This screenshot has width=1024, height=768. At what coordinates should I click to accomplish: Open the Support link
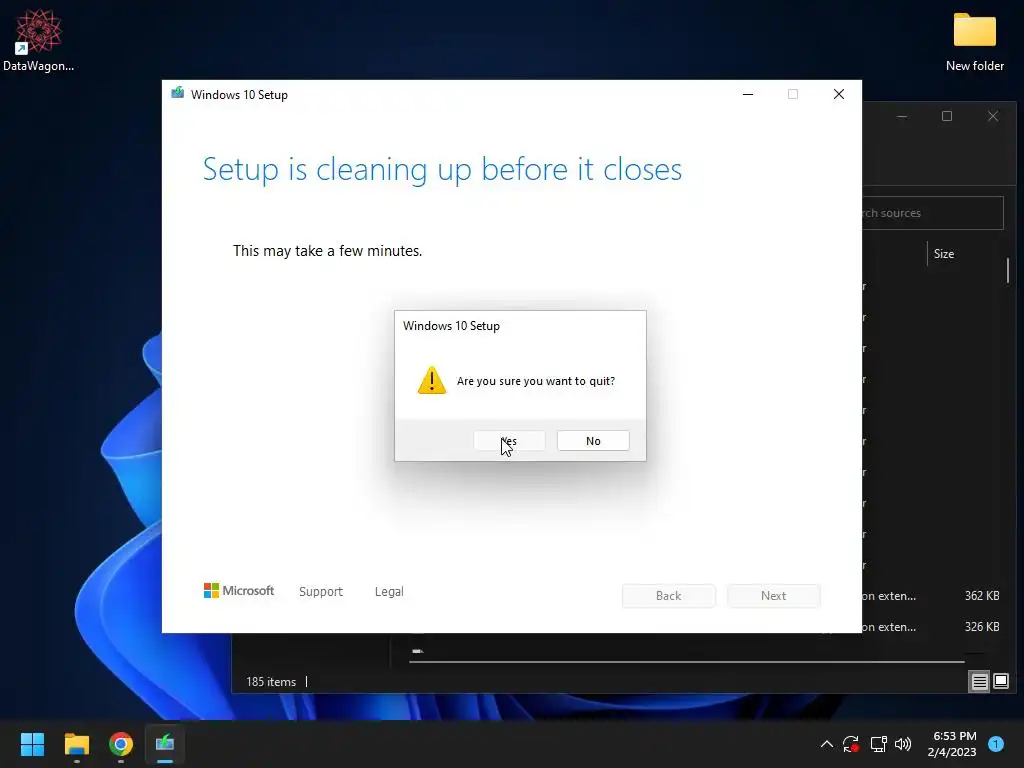tap(321, 591)
